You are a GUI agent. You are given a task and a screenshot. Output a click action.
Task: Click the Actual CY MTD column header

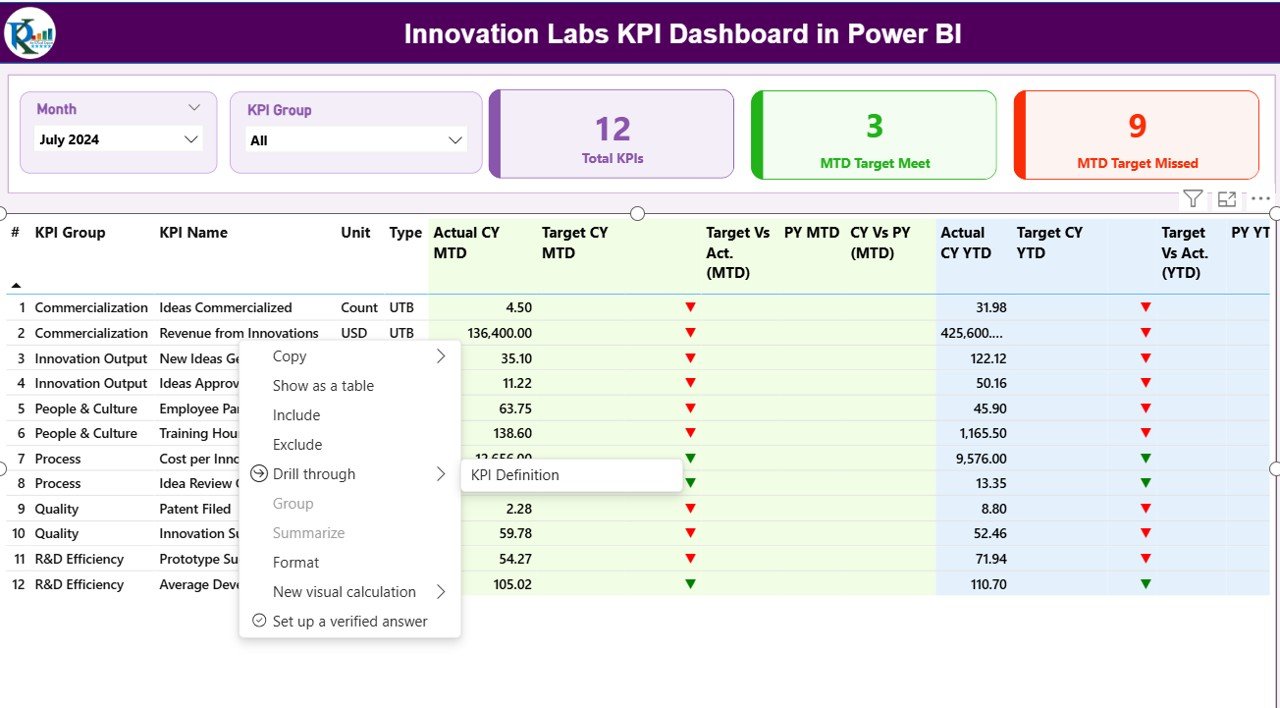(x=466, y=243)
